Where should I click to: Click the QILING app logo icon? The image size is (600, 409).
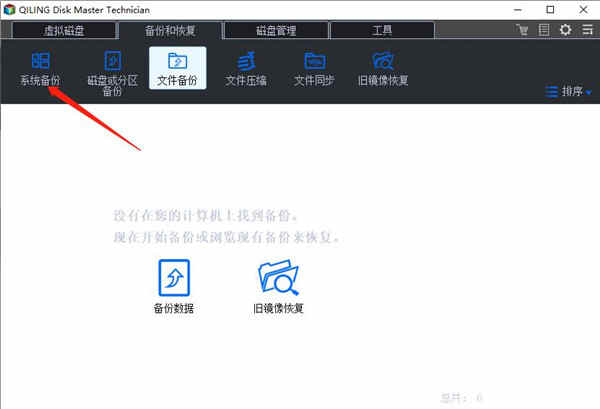[x=9, y=10]
